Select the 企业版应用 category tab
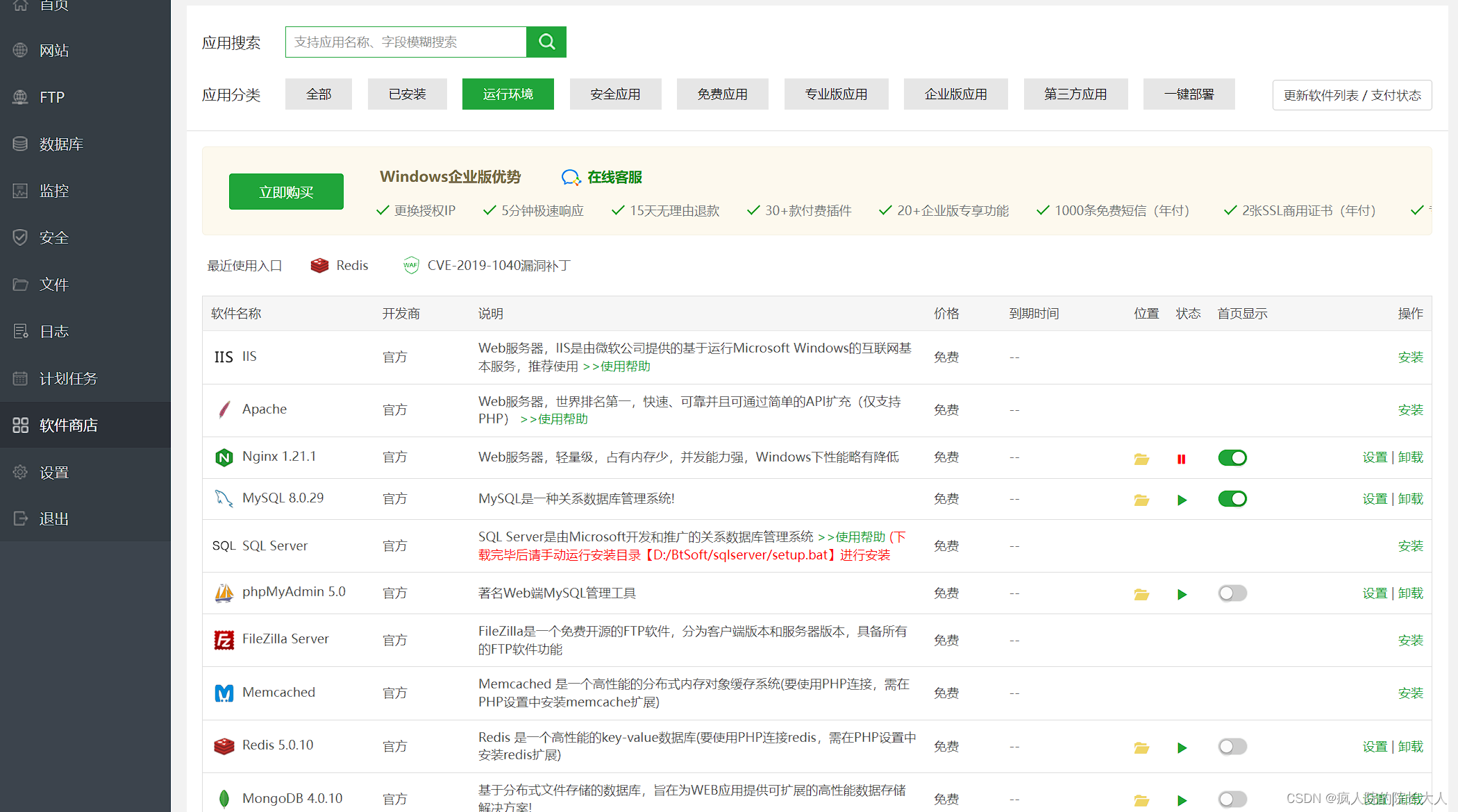Image resolution: width=1458 pixels, height=812 pixels. coord(956,94)
